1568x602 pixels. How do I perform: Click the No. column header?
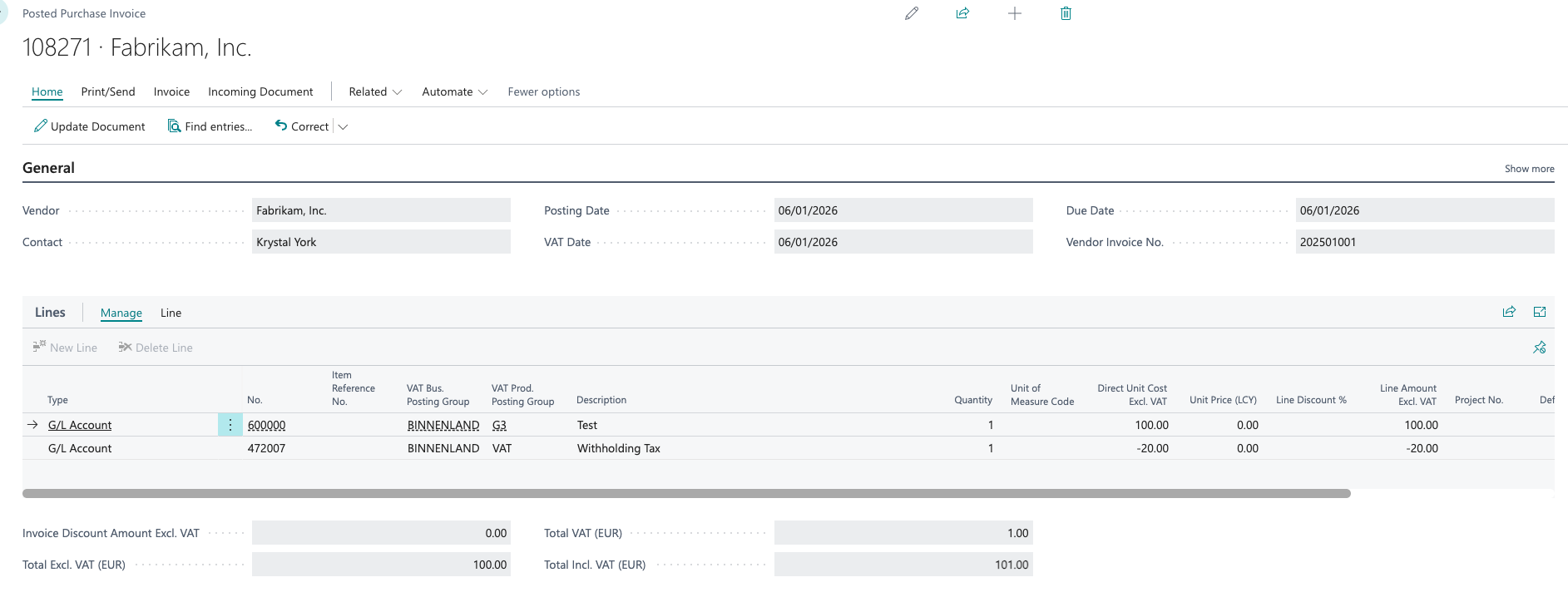255,400
